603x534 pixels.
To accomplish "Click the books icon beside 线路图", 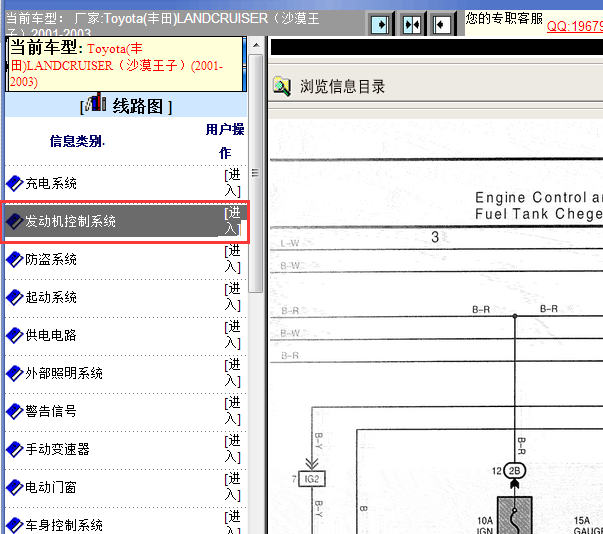I will pyautogui.click(x=96, y=103).
